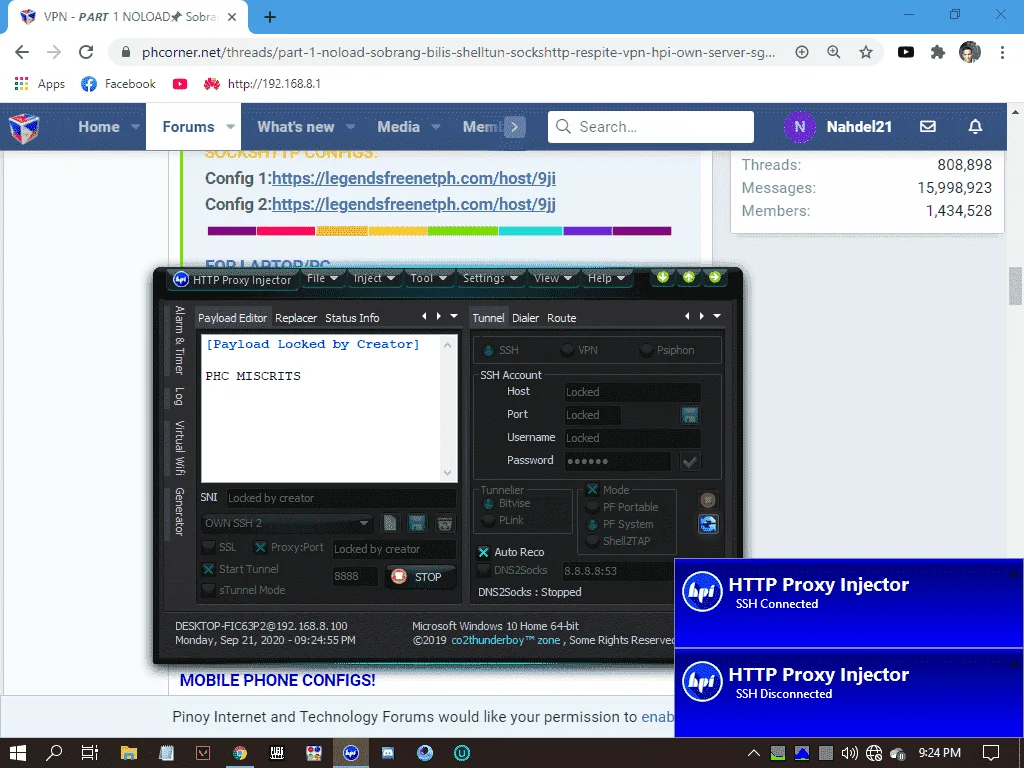This screenshot has width=1024, height=768.
Task: Open Chrome from the Windows taskbar
Action: click(240, 753)
